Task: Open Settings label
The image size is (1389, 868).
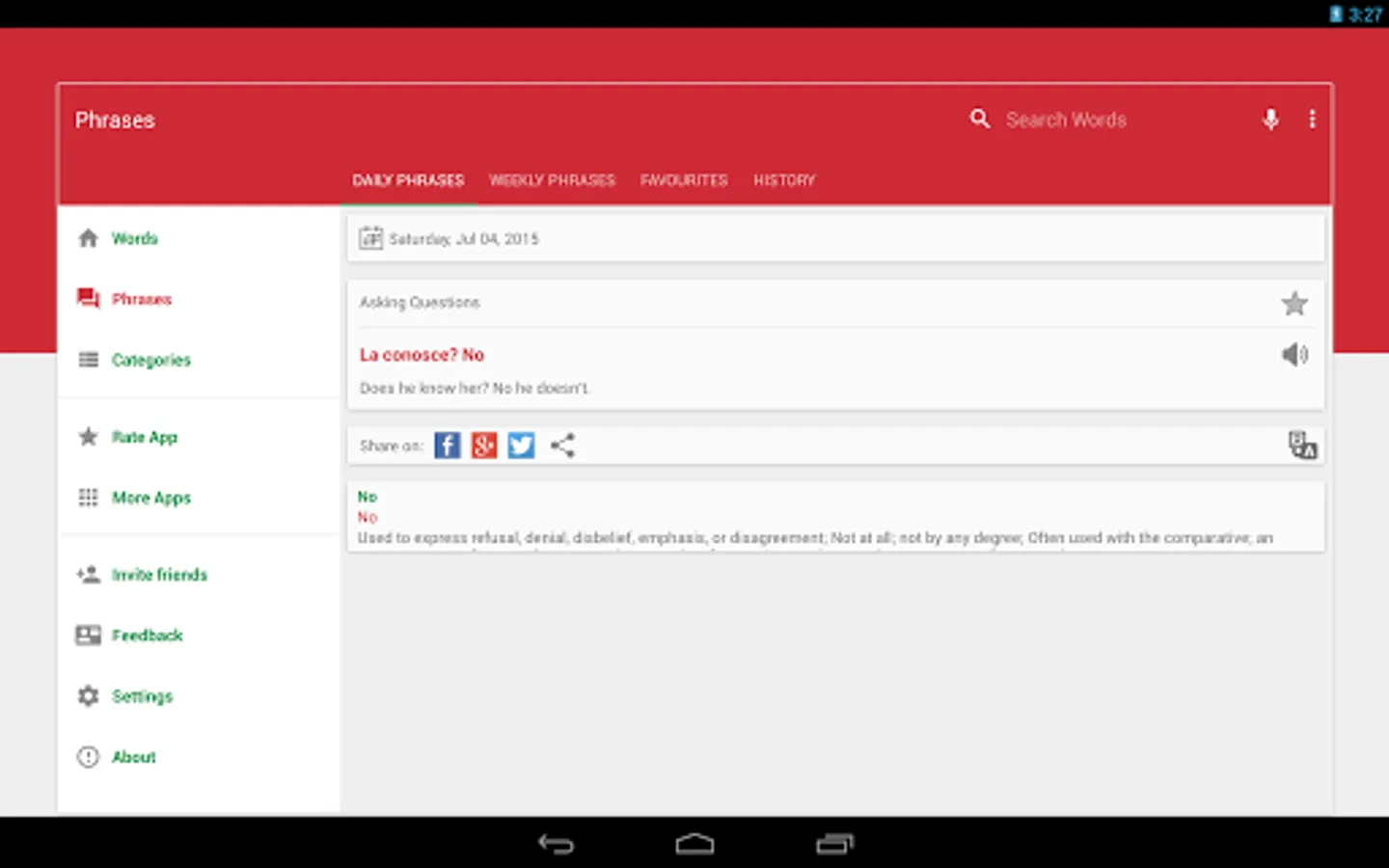Action: point(143,696)
